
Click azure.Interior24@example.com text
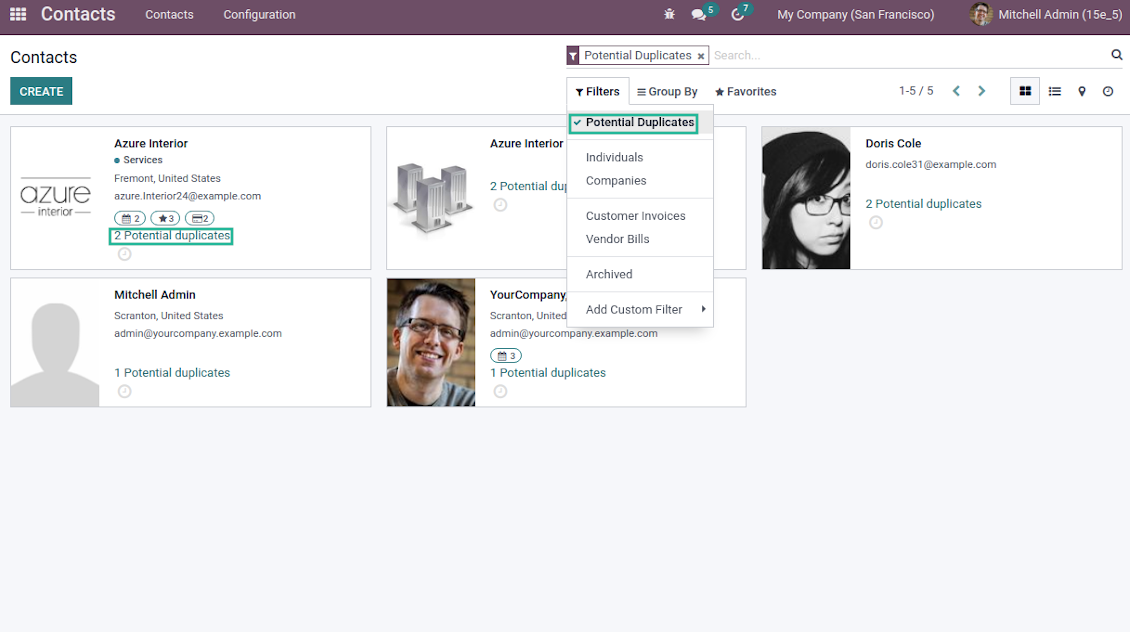[187, 196]
